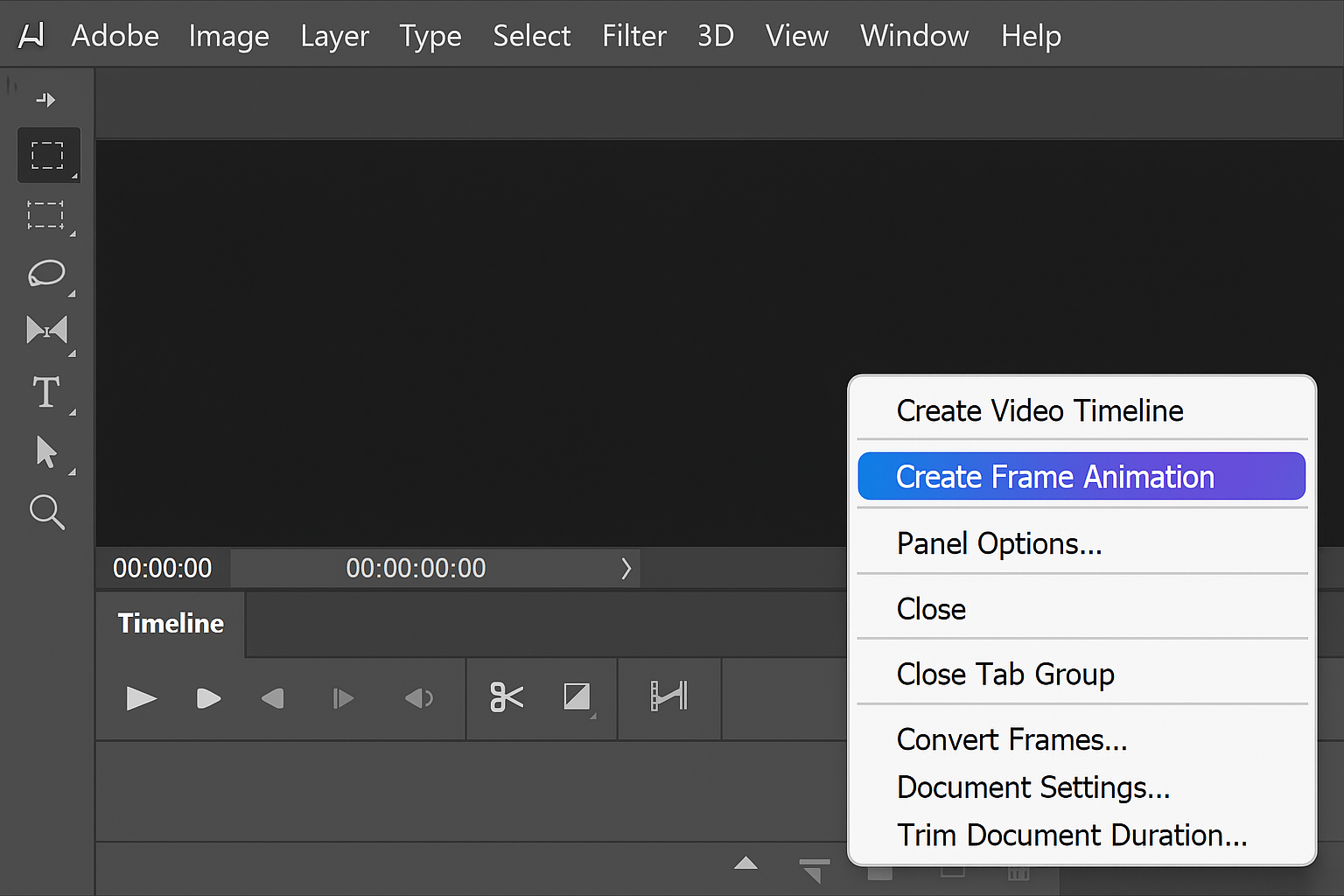Open Document Settings
1344x896 pixels.
pyautogui.click(x=1082, y=787)
